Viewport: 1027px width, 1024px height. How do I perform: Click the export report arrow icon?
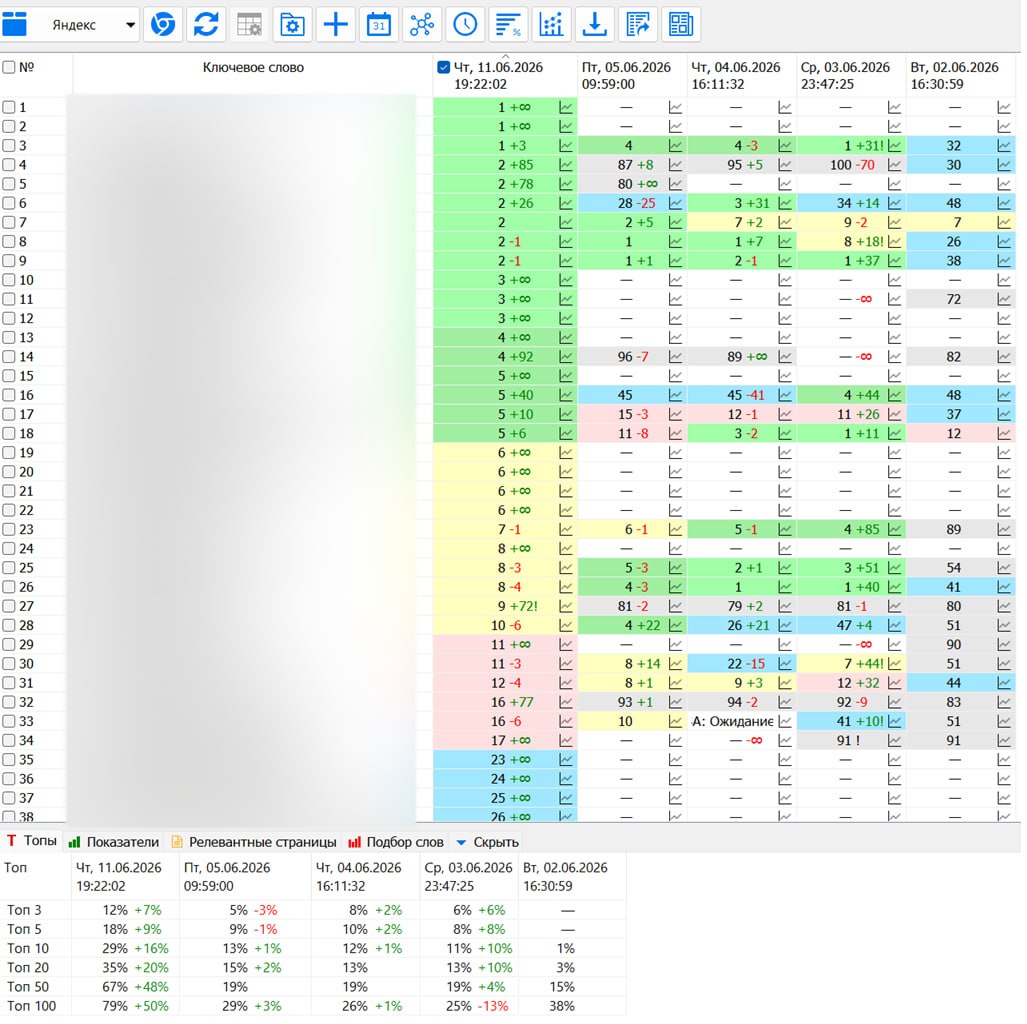(638, 24)
